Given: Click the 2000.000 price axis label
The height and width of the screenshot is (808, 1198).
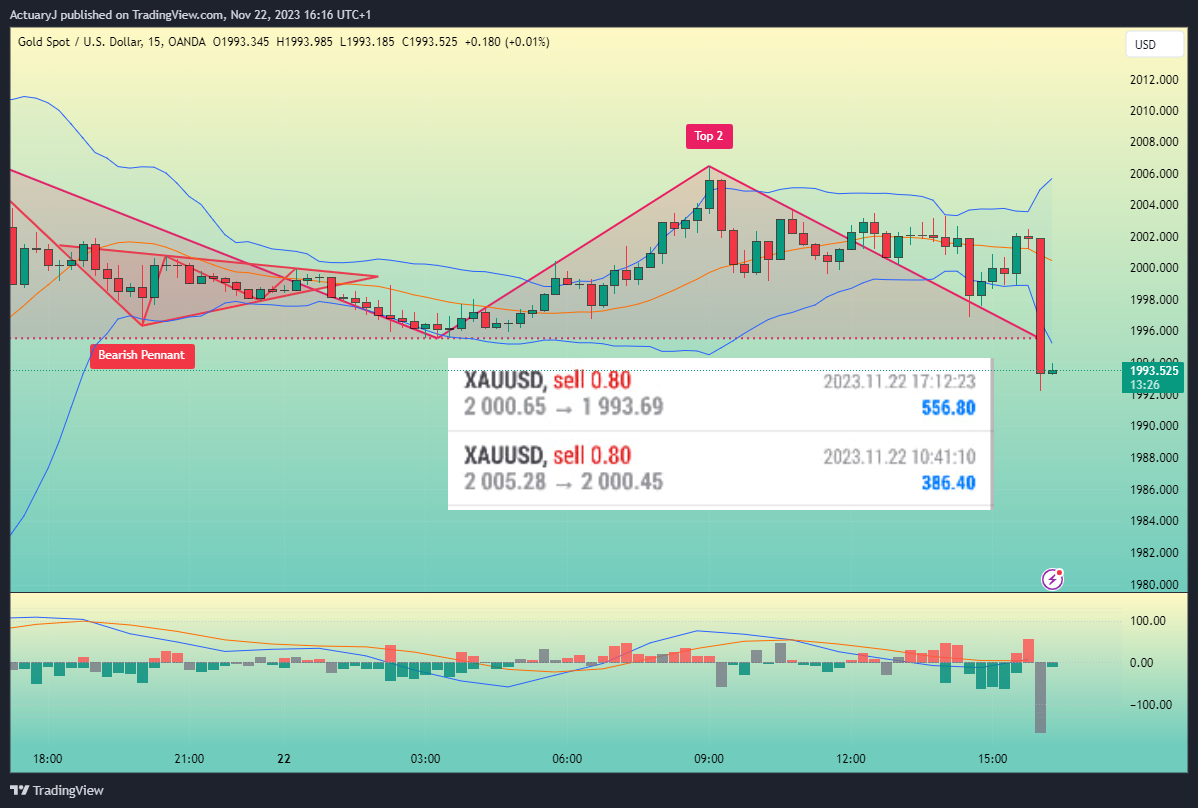Looking at the screenshot, I should pos(1154,268).
